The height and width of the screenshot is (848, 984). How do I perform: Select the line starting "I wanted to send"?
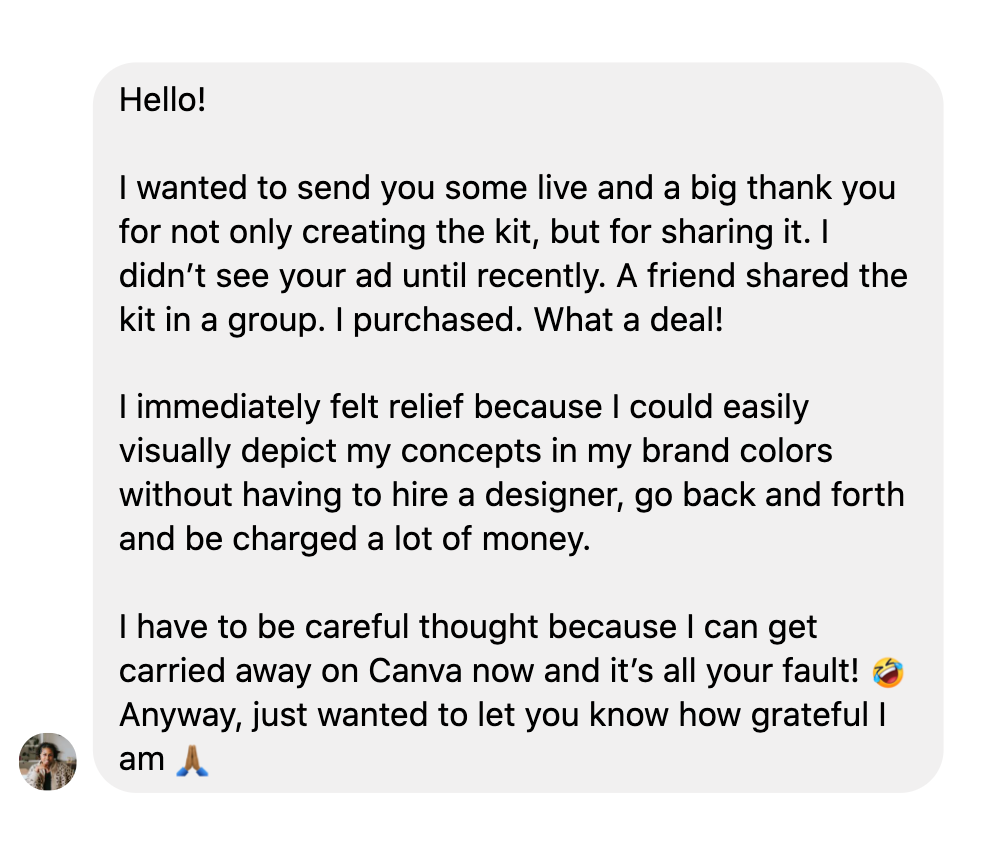coord(507,188)
